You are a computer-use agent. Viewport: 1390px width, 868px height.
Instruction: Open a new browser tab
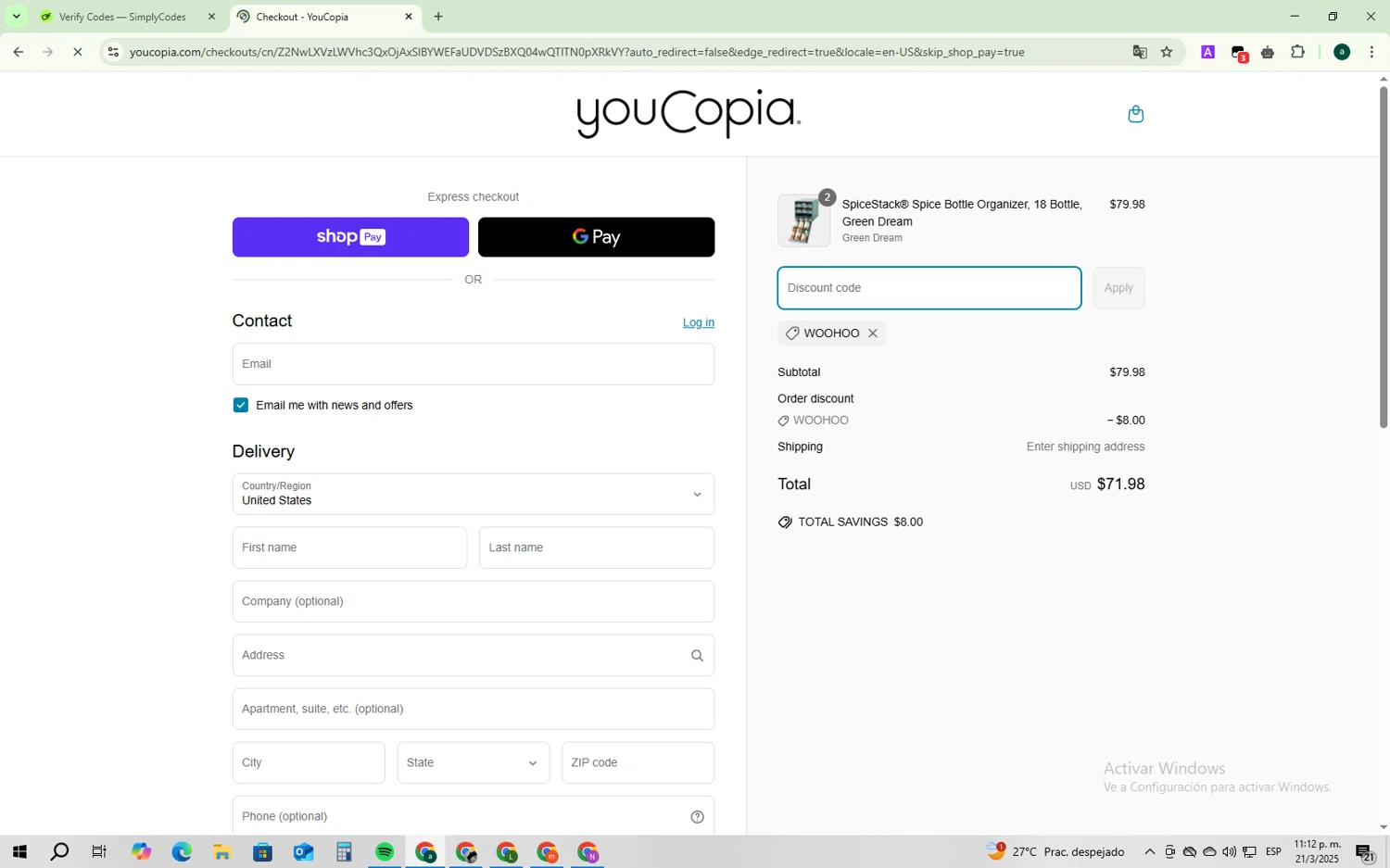438,17
